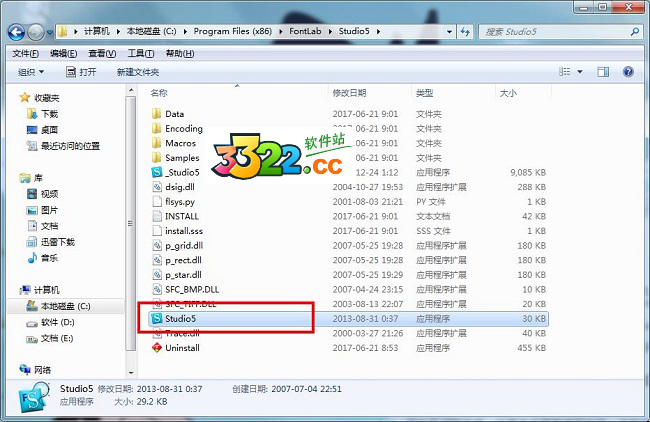Click the search magnifier icon
This screenshot has height=422, width=650.
[x=634, y=32]
